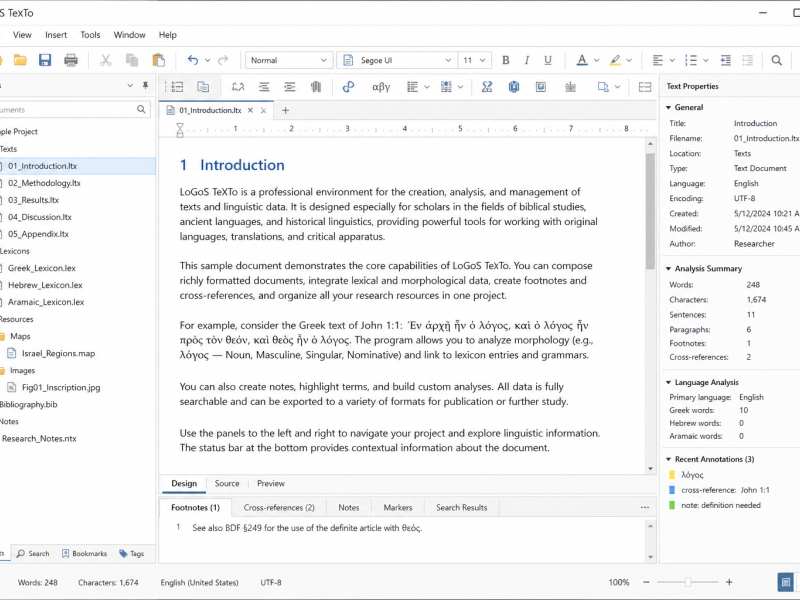Open the Segoe UI font dropdown
800x600 pixels.
(397, 60)
